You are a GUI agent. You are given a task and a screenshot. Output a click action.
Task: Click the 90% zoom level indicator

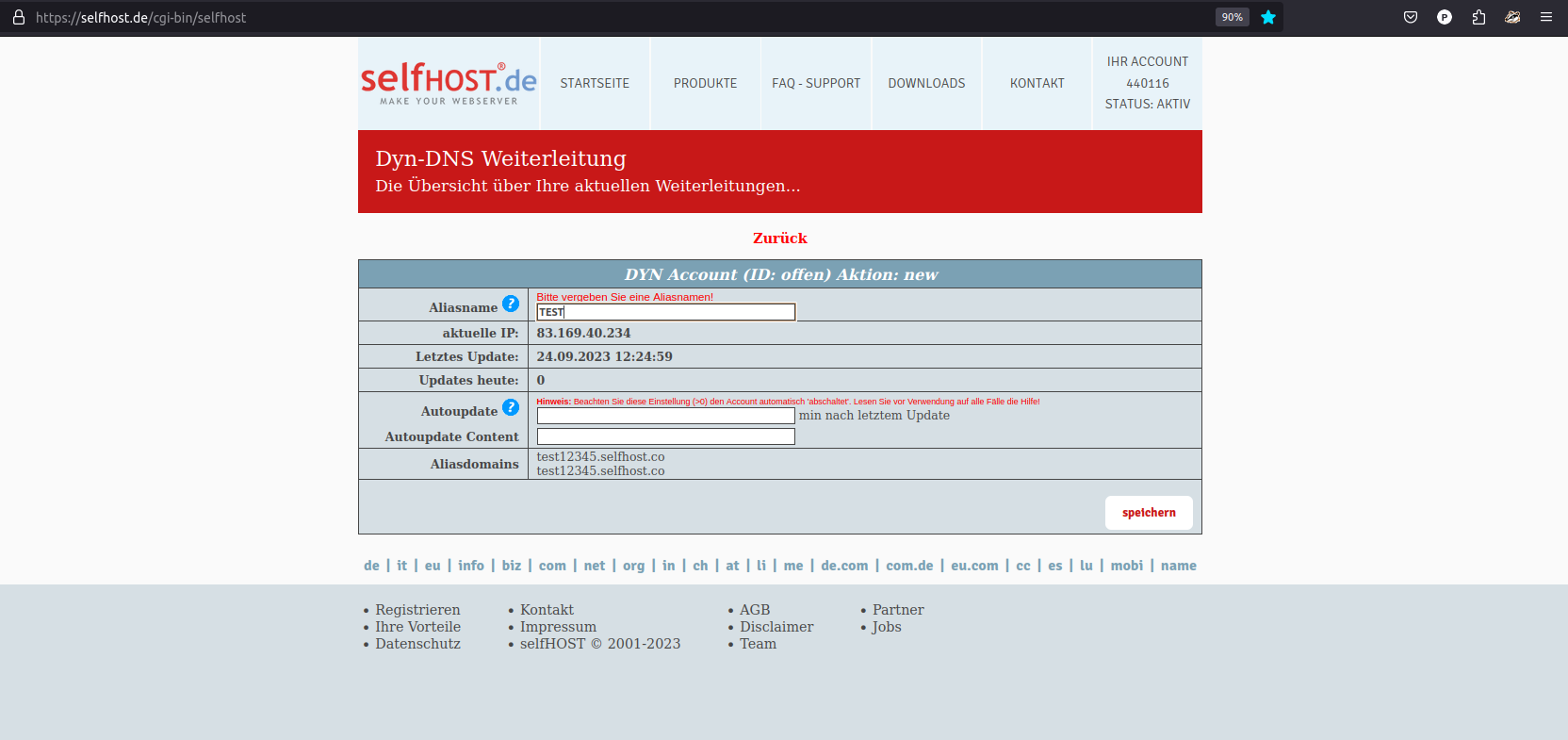click(1232, 17)
